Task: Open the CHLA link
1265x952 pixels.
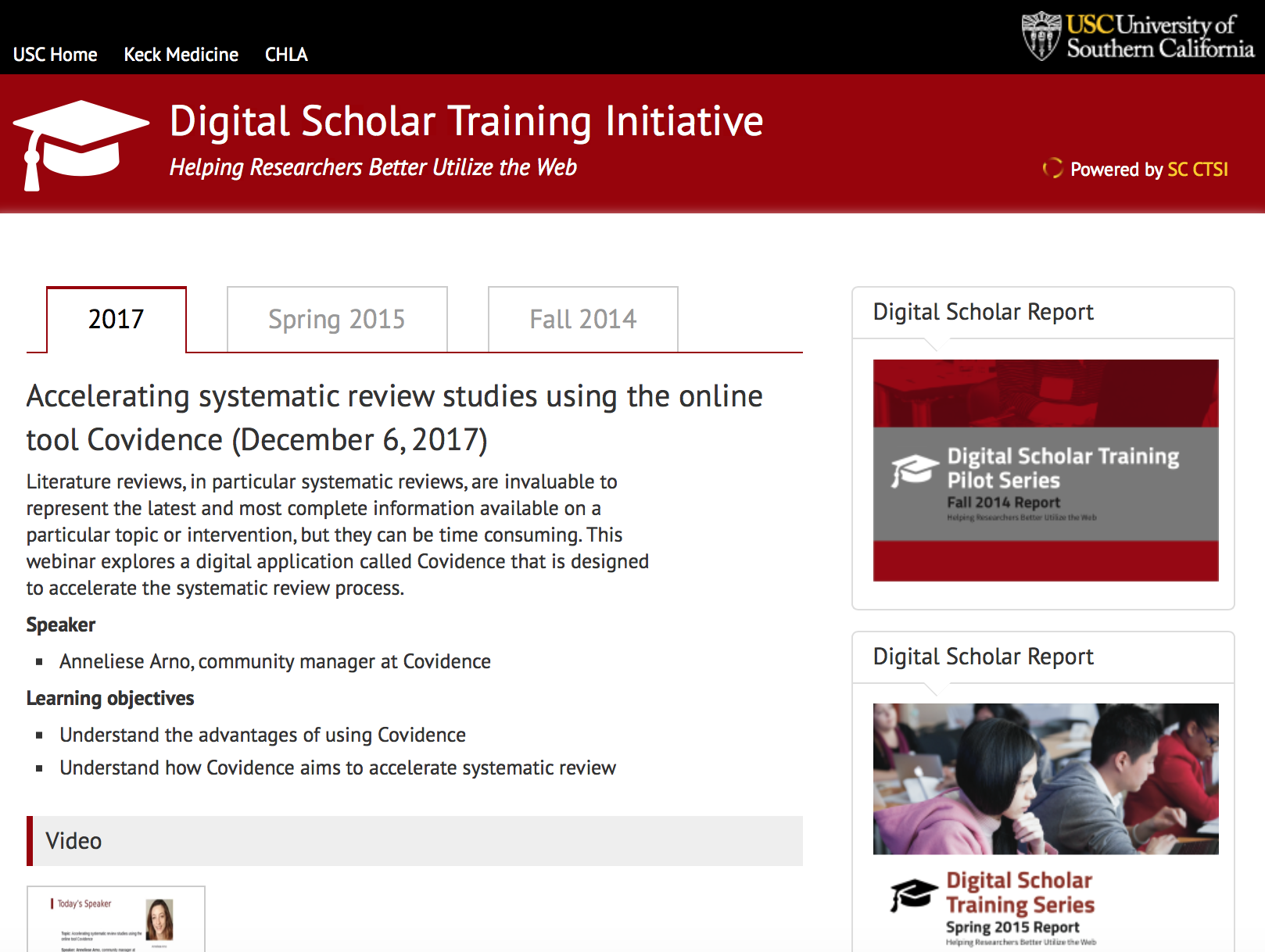Action: click(286, 55)
